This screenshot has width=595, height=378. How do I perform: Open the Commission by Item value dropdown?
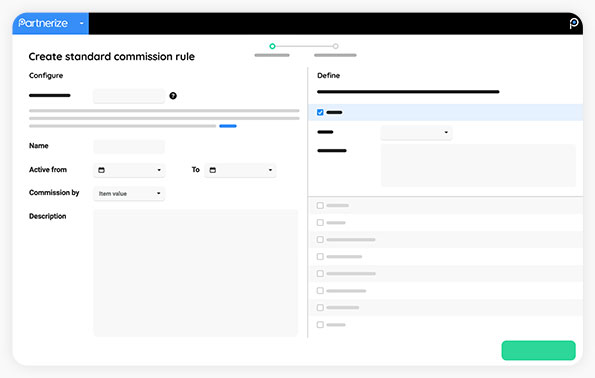pyautogui.click(x=129, y=194)
